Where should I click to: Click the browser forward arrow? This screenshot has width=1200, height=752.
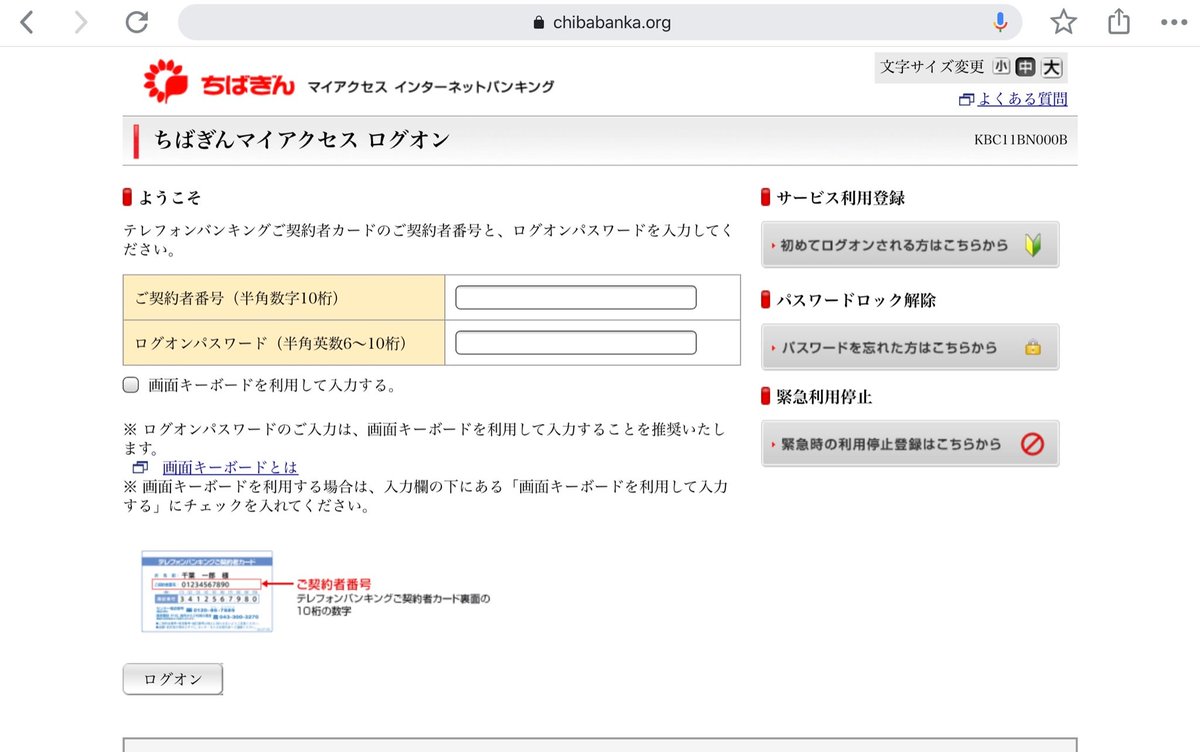(x=81, y=22)
